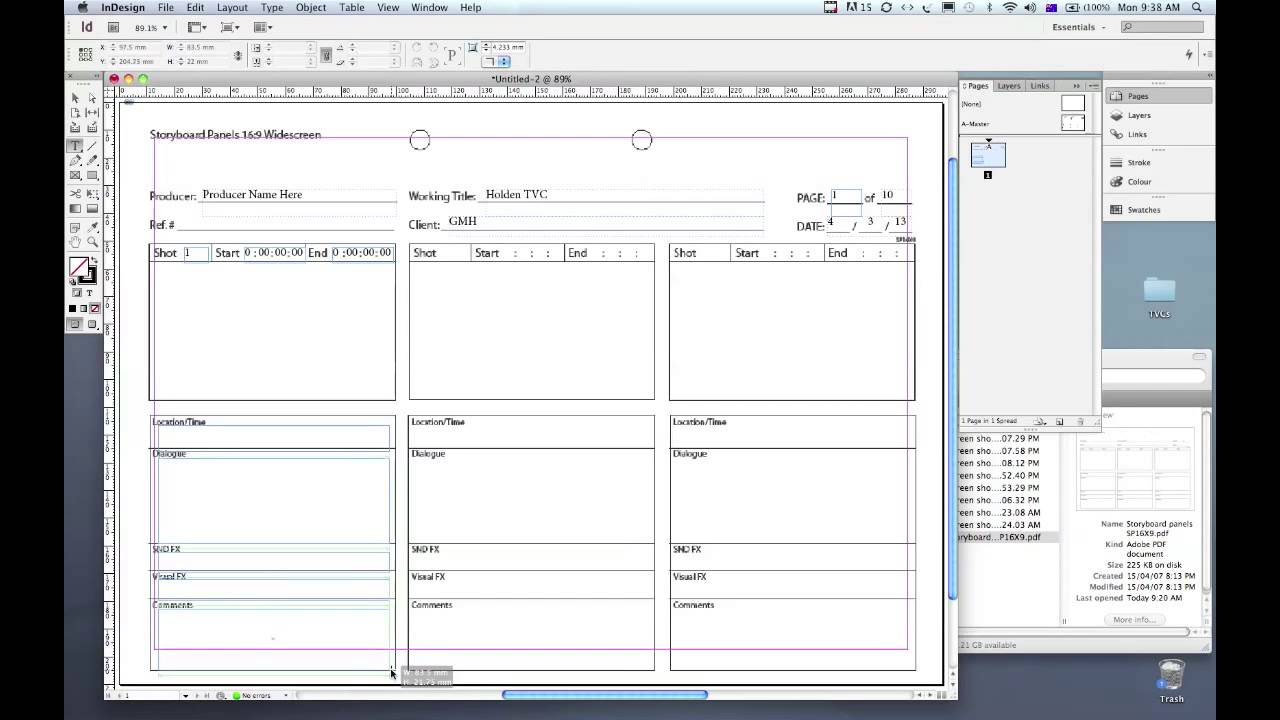Image resolution: width=1280 pixels, height=720 pixels.
Task: Select the Pen tool
Action: 75,160
